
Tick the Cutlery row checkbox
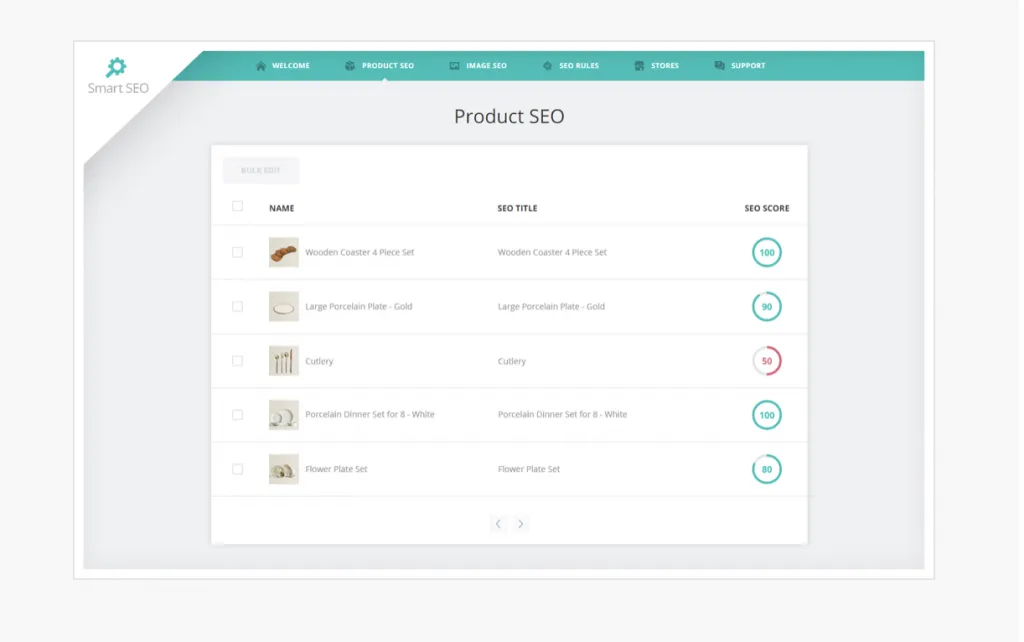pos(237,361)
